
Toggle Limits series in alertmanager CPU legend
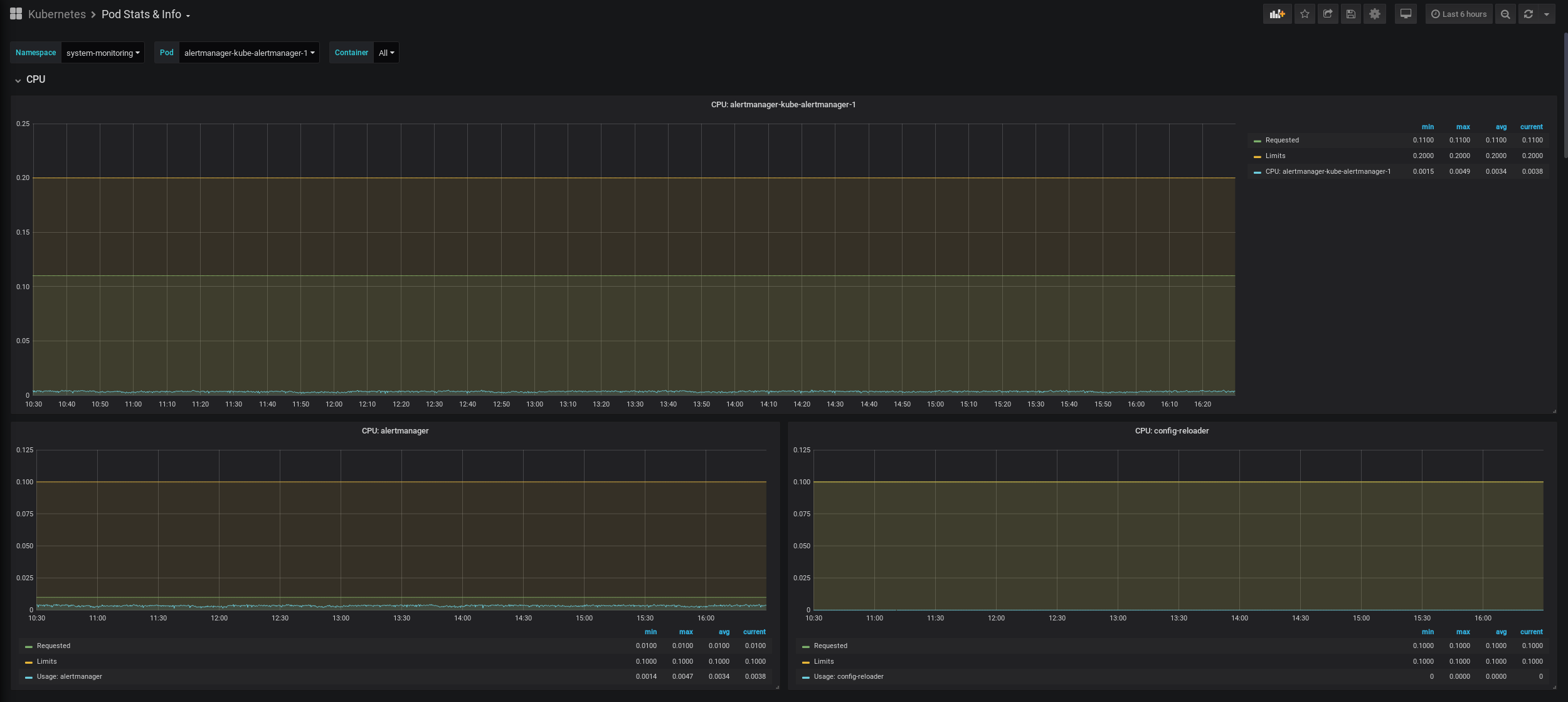pos(46,661)
